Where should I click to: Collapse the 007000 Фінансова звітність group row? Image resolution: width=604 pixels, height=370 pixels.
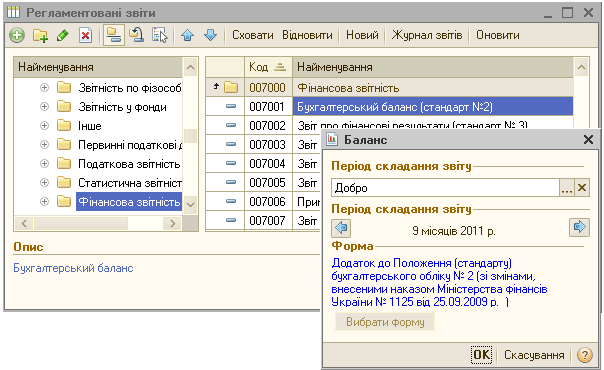pyautogui.click(x=216, y=87)
